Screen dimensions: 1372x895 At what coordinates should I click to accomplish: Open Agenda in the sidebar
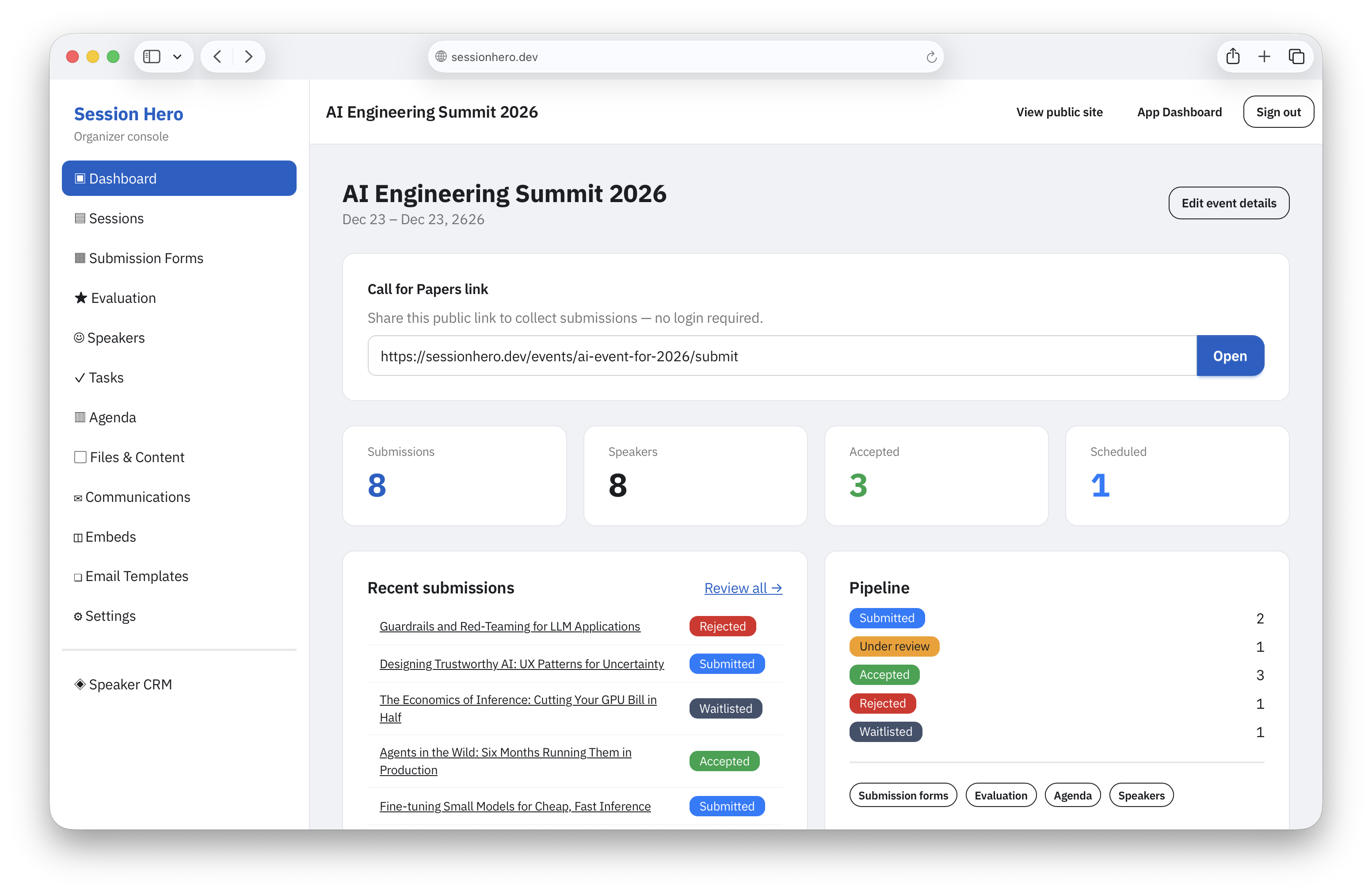pos(179,417)
